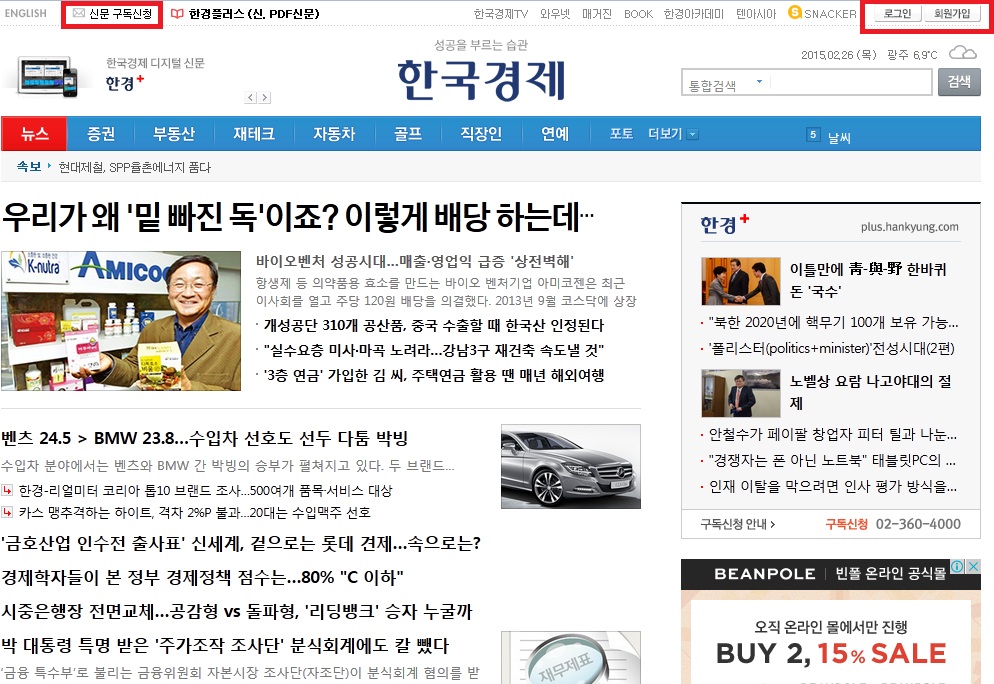The image size is (994, 684).
Task: Open the 한경아카데미 link
Action: pos(694,14)
